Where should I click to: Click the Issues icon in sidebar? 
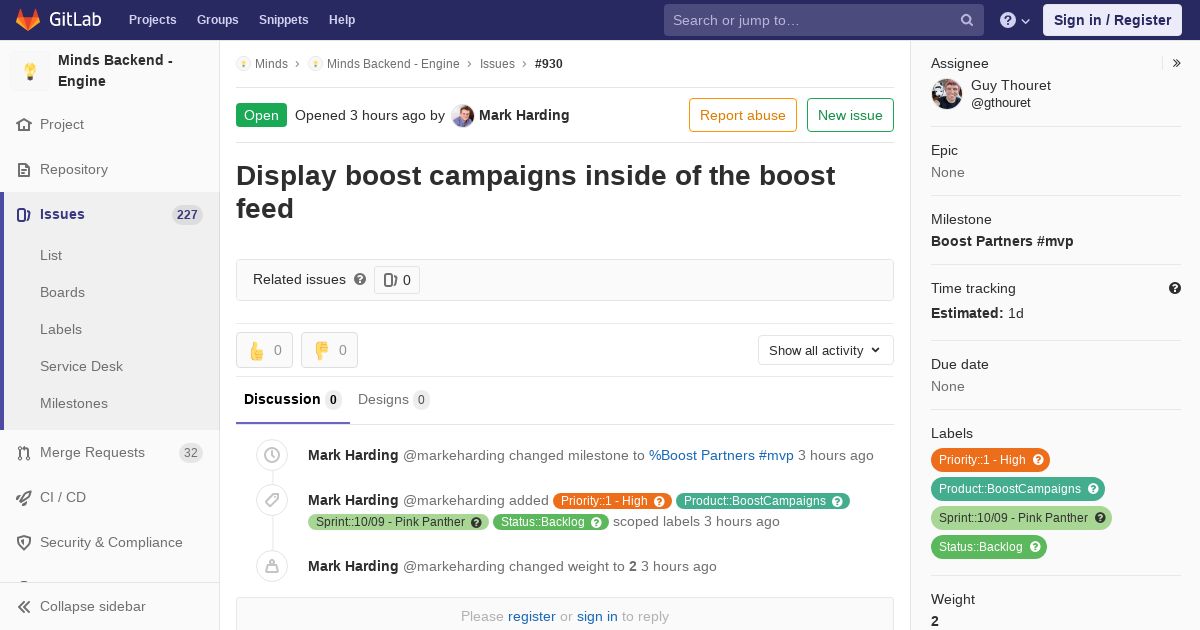tap(24, 215)
